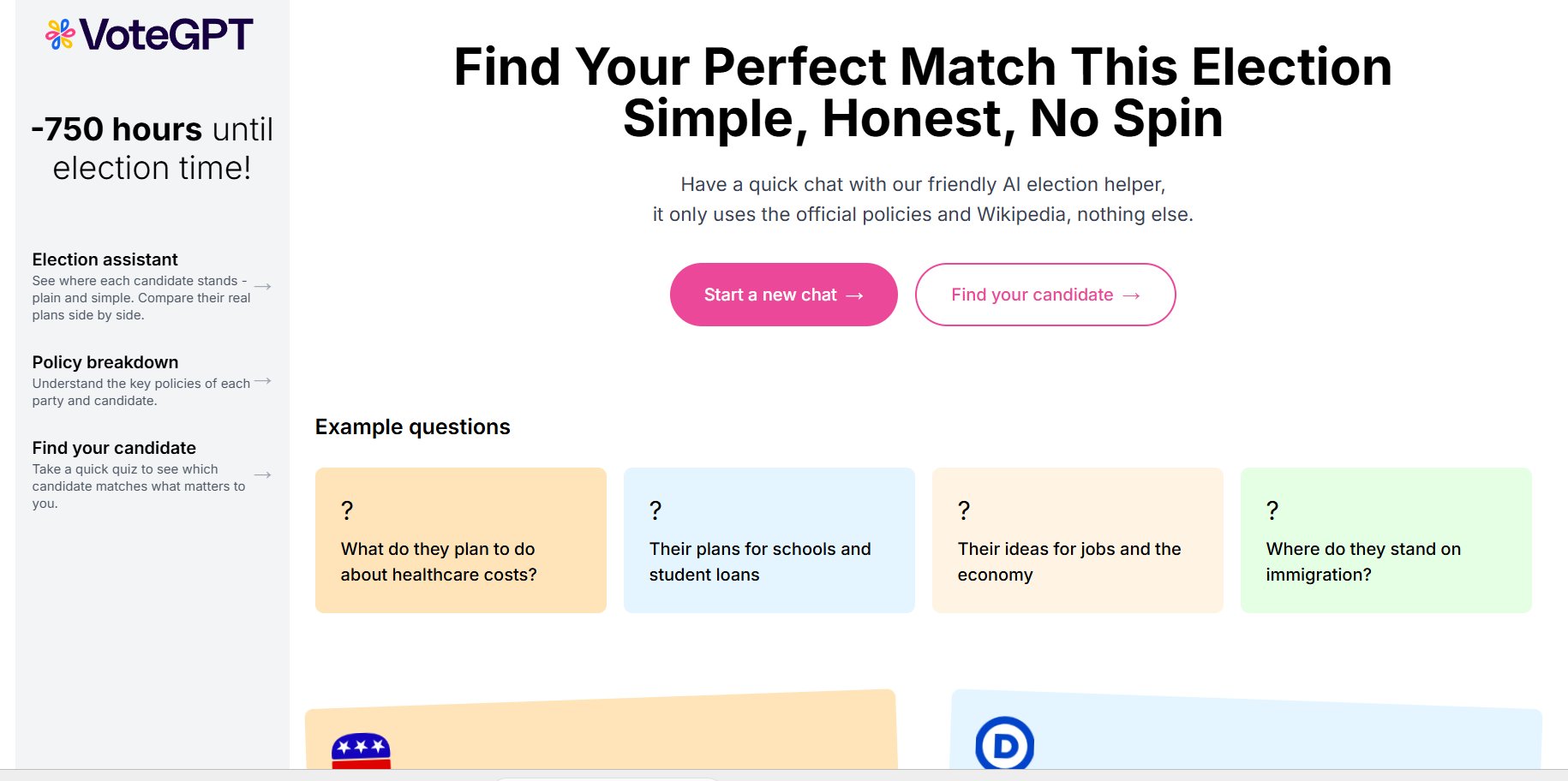
Task: Select the healthcare costs example question
Action: [x=461, y=540]
